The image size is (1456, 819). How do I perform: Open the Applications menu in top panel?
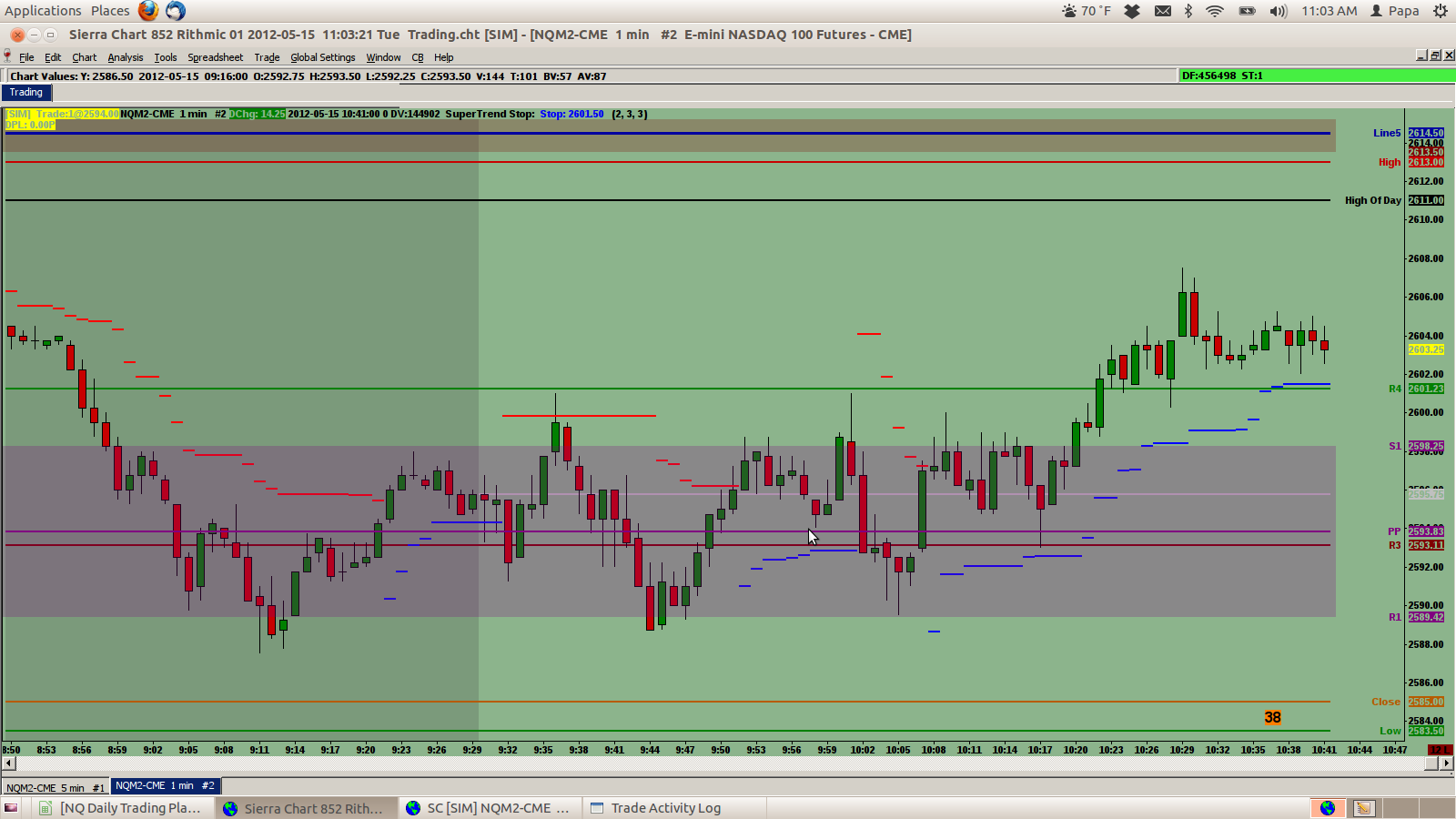43,11
